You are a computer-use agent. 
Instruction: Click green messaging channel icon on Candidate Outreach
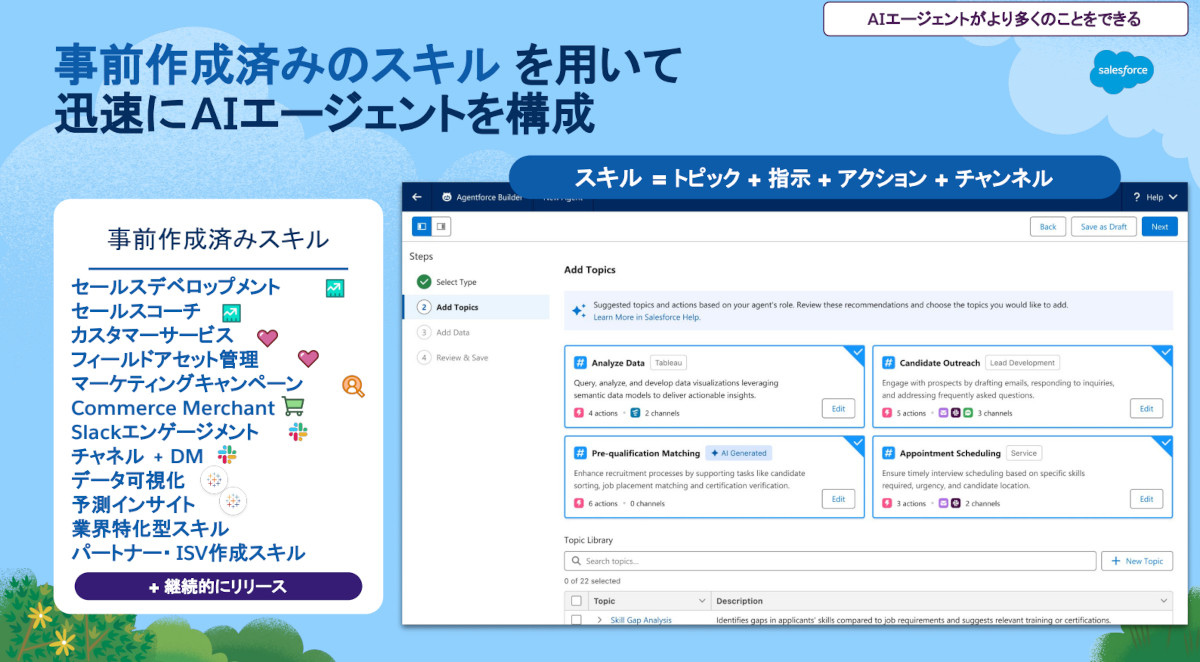pos(969,412)
